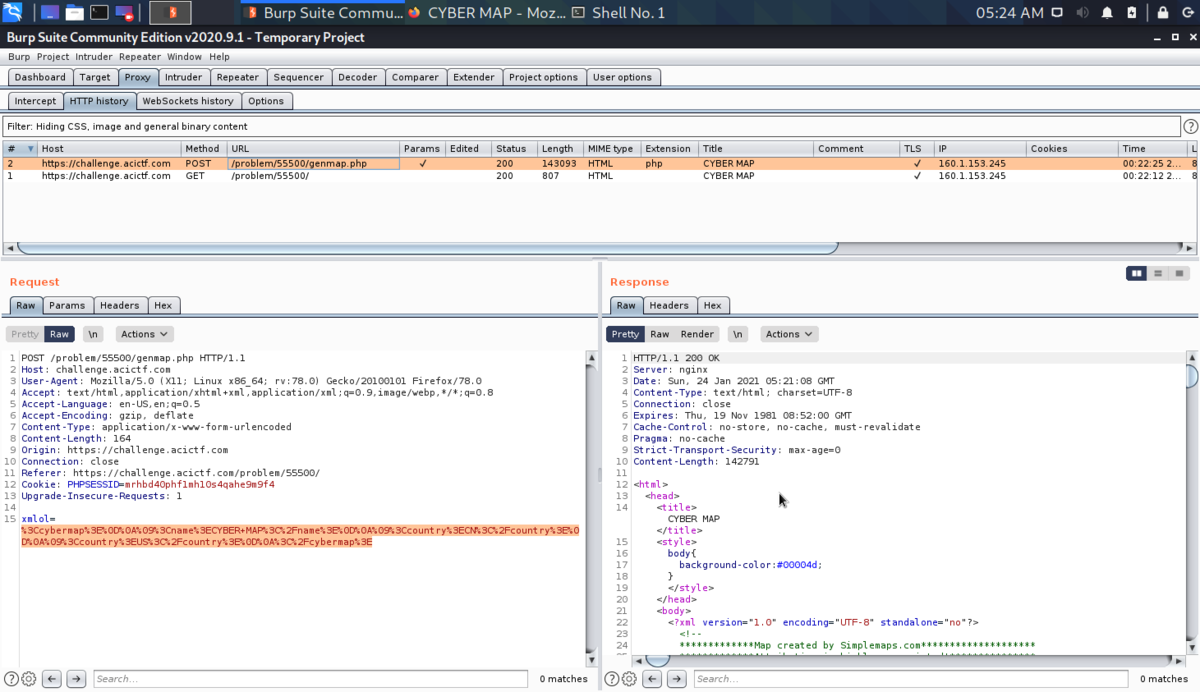This screenshot has width=1200, height=692.
Task: Toggle \n display in the Response editor
Action: click(737, 333)
